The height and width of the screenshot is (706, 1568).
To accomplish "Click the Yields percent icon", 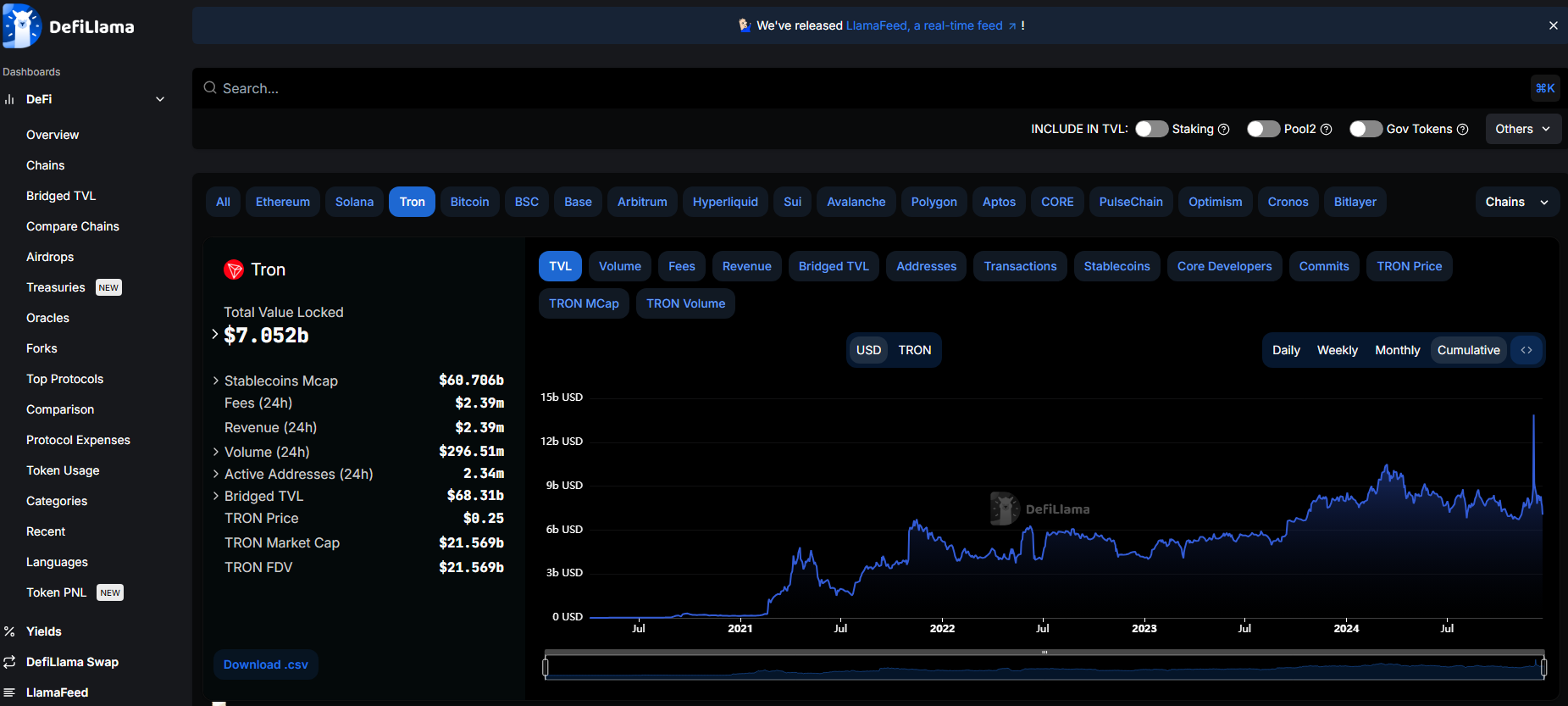I will pyautogui.click(x=9, y=631).
